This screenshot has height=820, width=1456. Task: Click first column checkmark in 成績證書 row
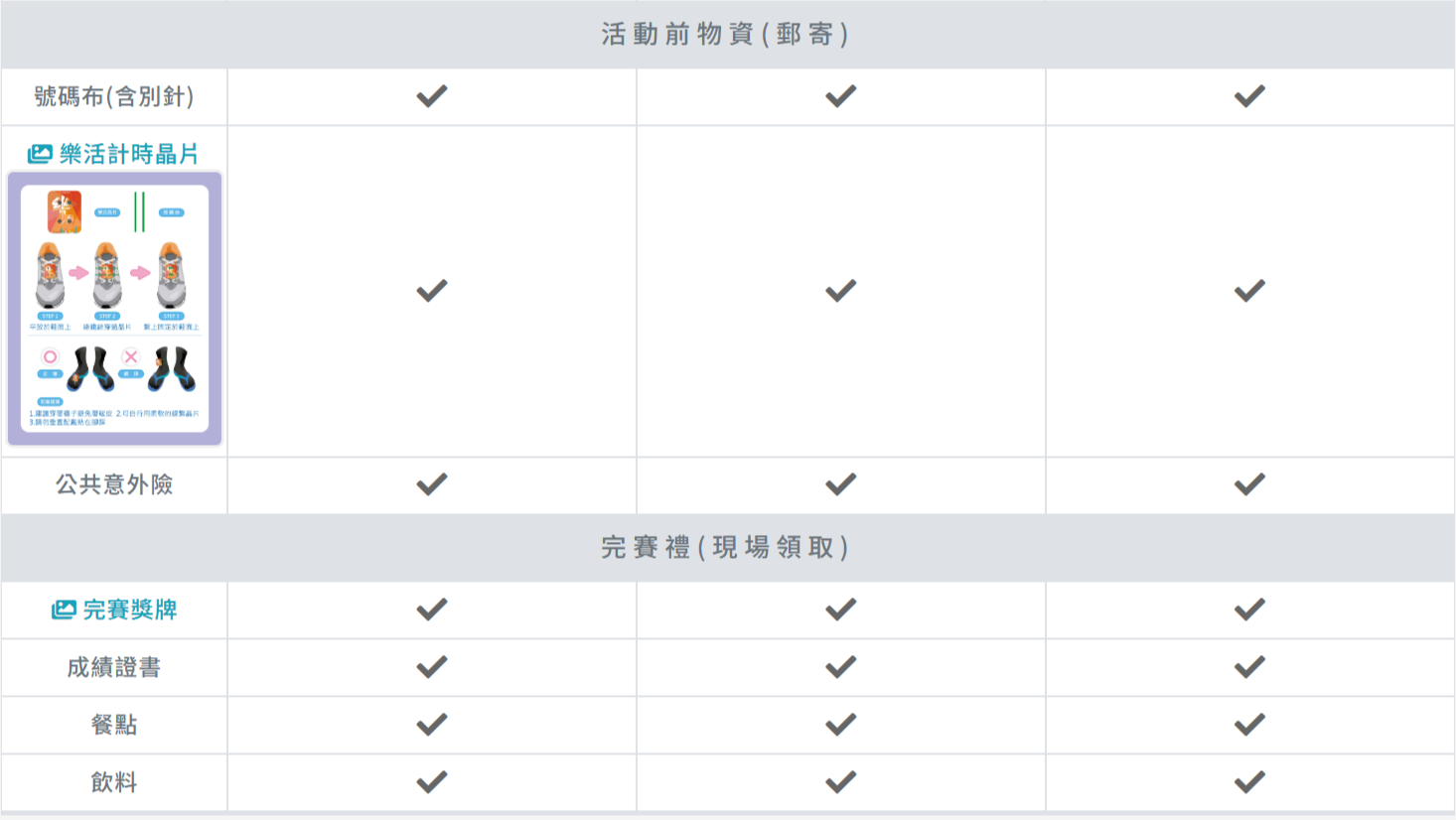point(432,667)
